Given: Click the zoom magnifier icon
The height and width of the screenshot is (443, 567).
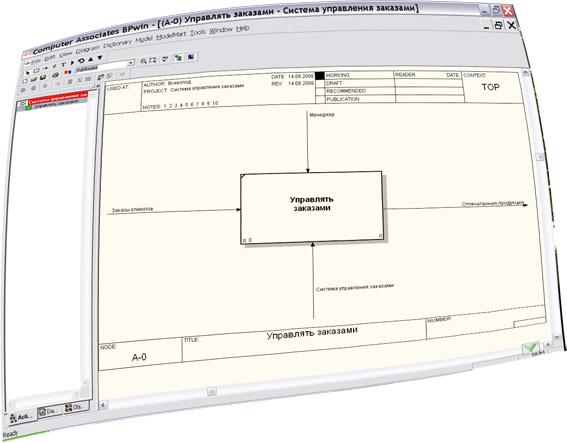Looking at the screenshot, I should [x=144, y=61].
